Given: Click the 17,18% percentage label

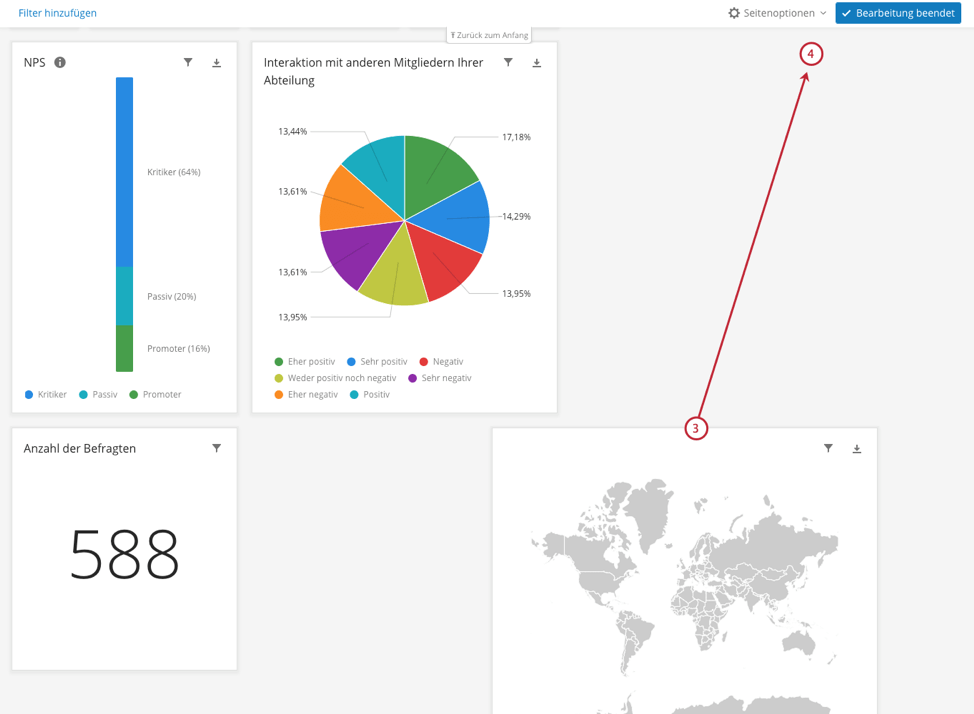Looking at the screenshot, I should pyautogui.click(x=516, y=137).
